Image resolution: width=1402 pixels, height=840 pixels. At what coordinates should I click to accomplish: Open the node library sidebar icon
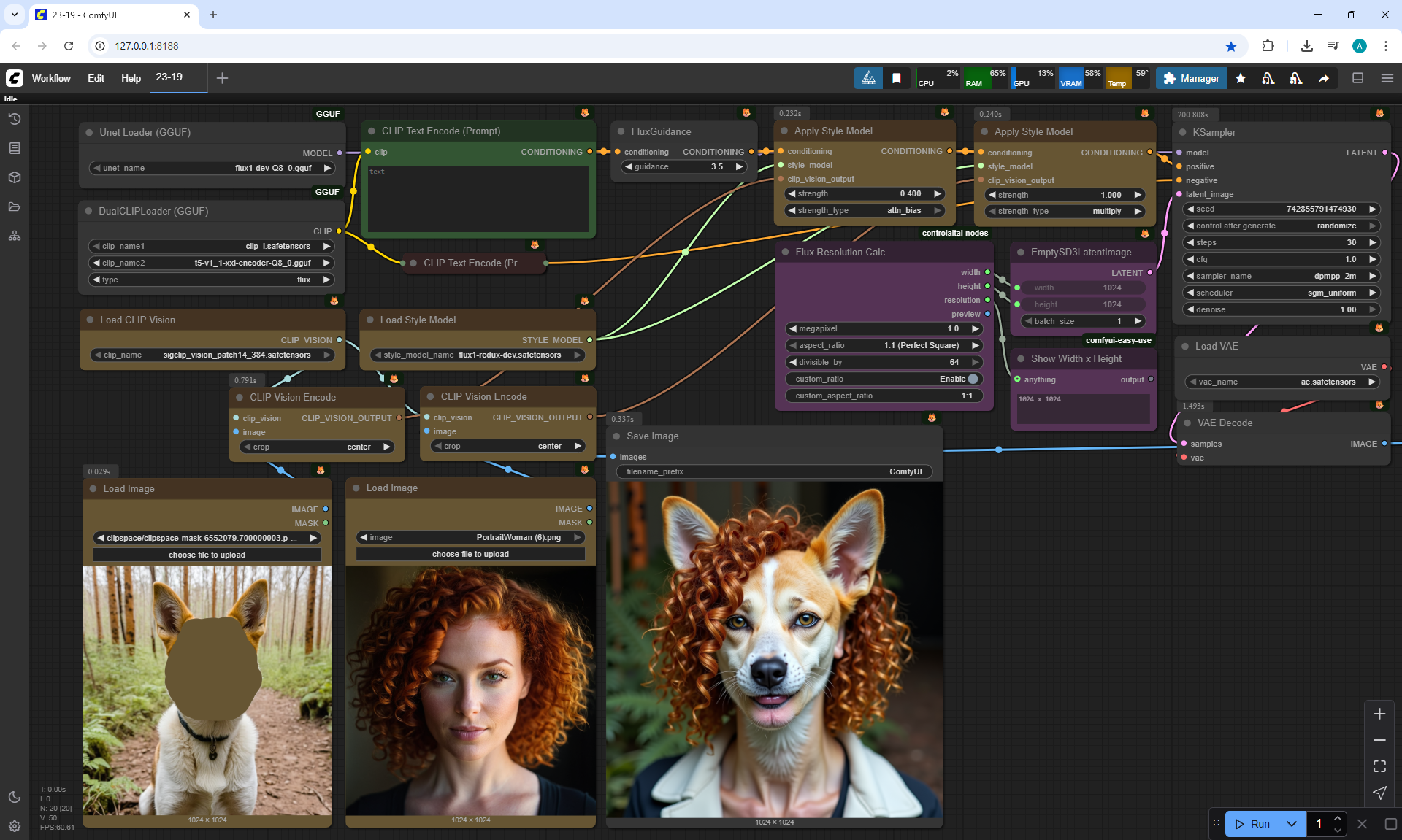click(x=15, y=148)
